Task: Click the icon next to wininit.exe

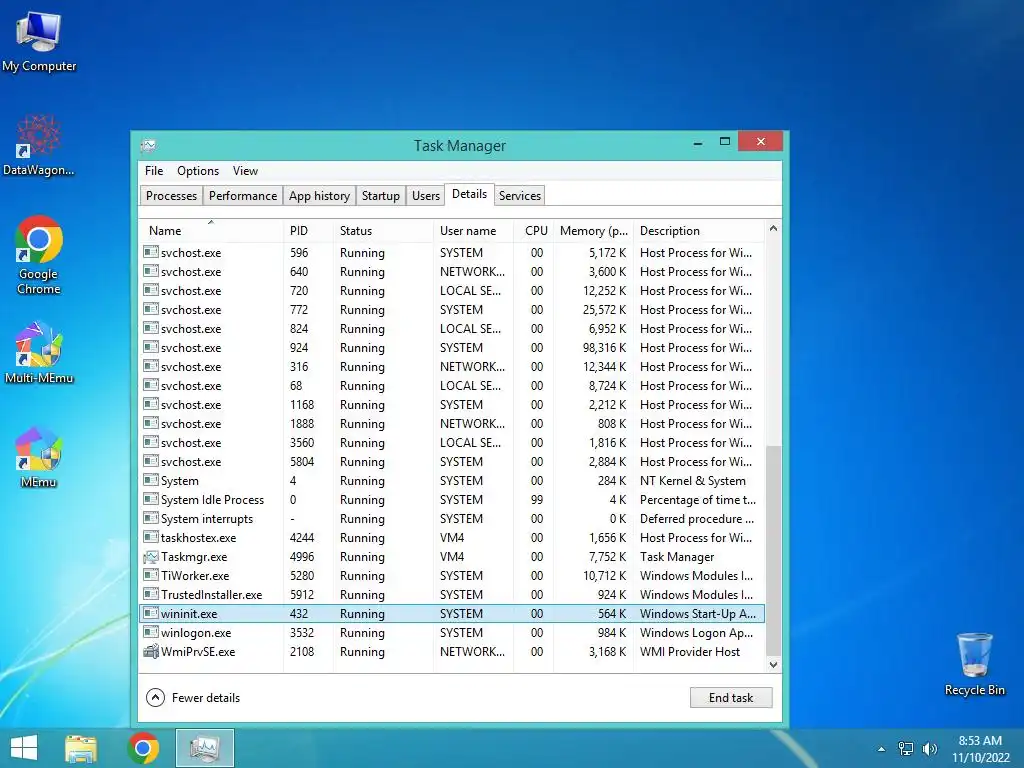Action: click(151, 614)
